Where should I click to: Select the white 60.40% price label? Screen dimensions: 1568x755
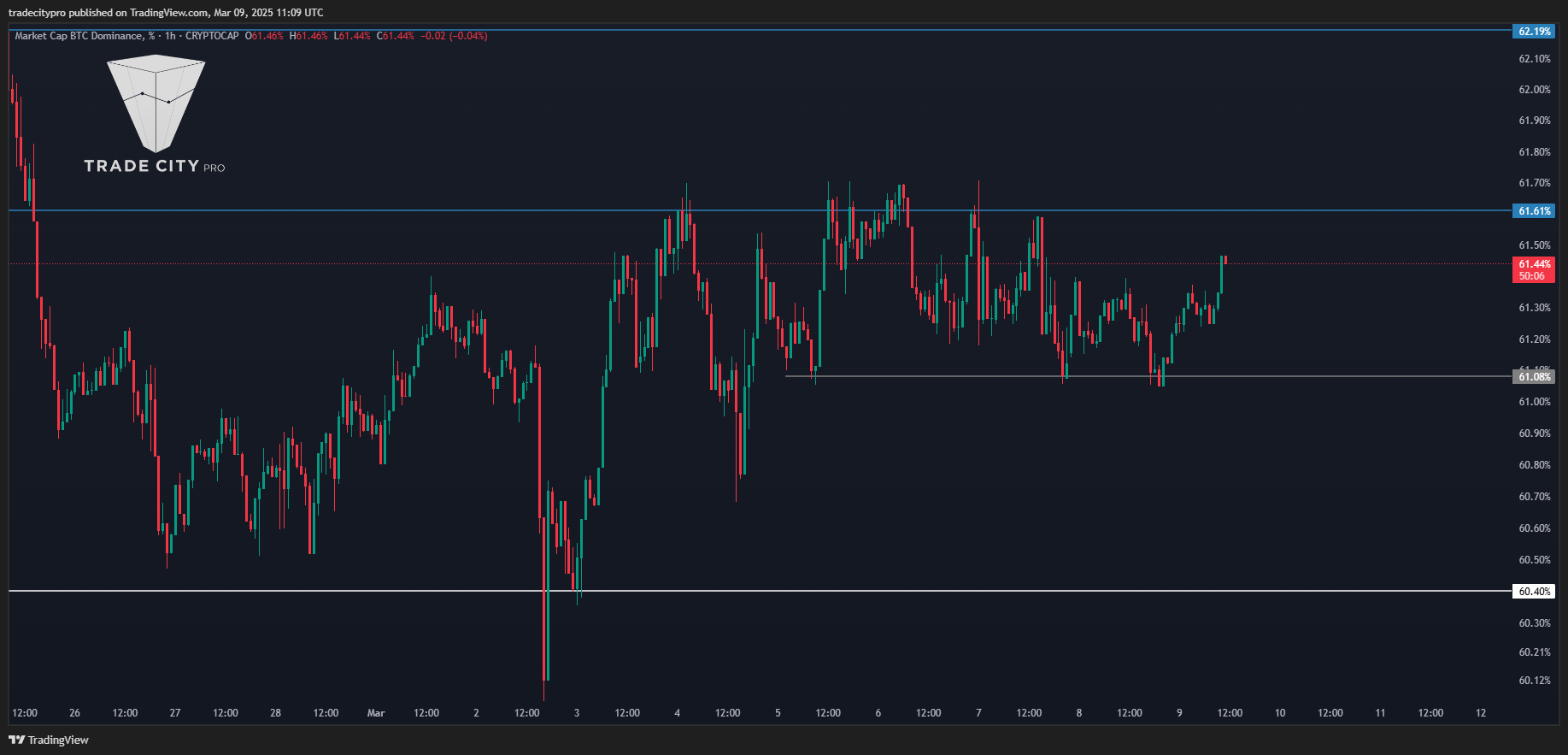coord(1534,592)
